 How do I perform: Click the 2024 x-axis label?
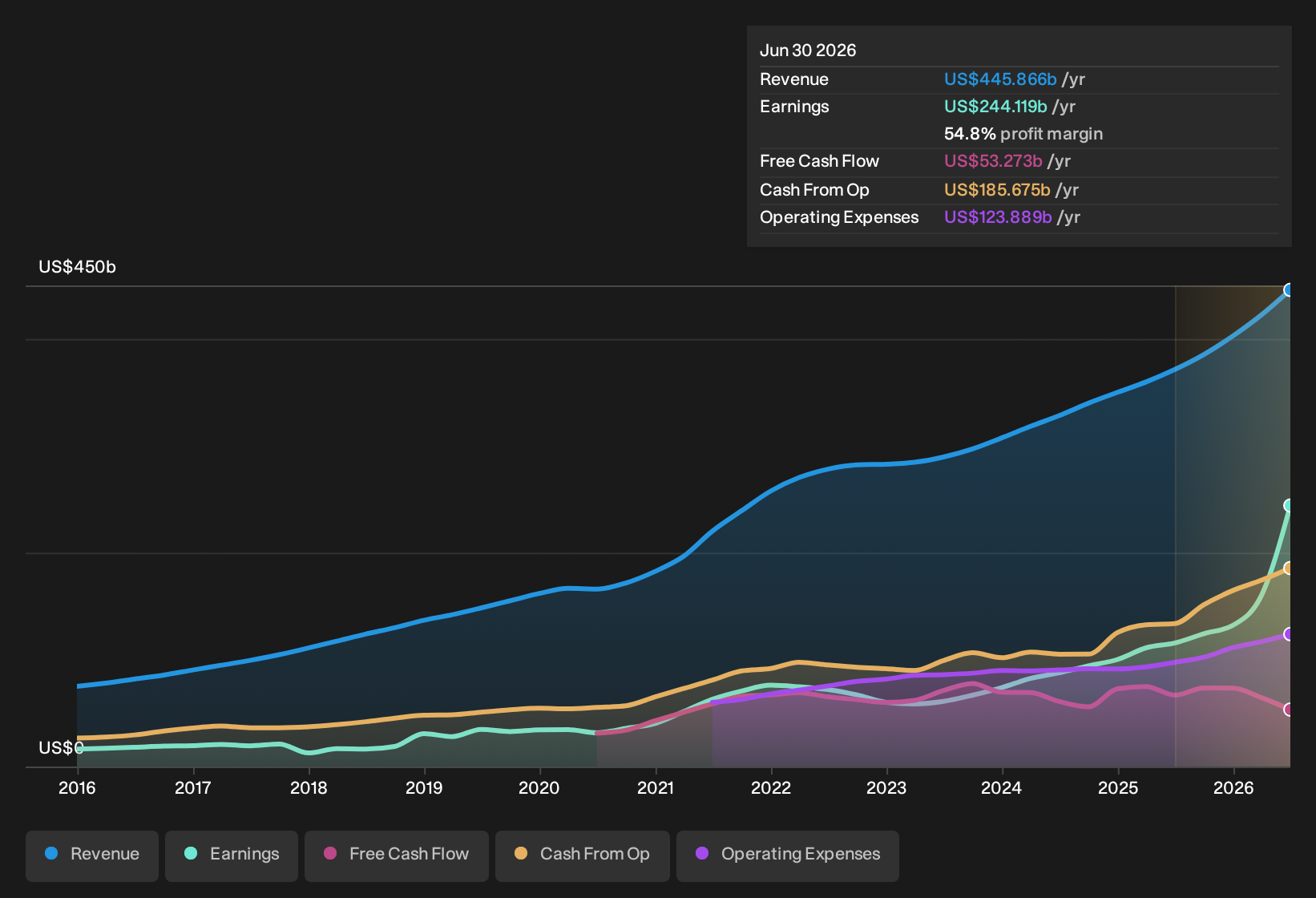(1002, 787)
